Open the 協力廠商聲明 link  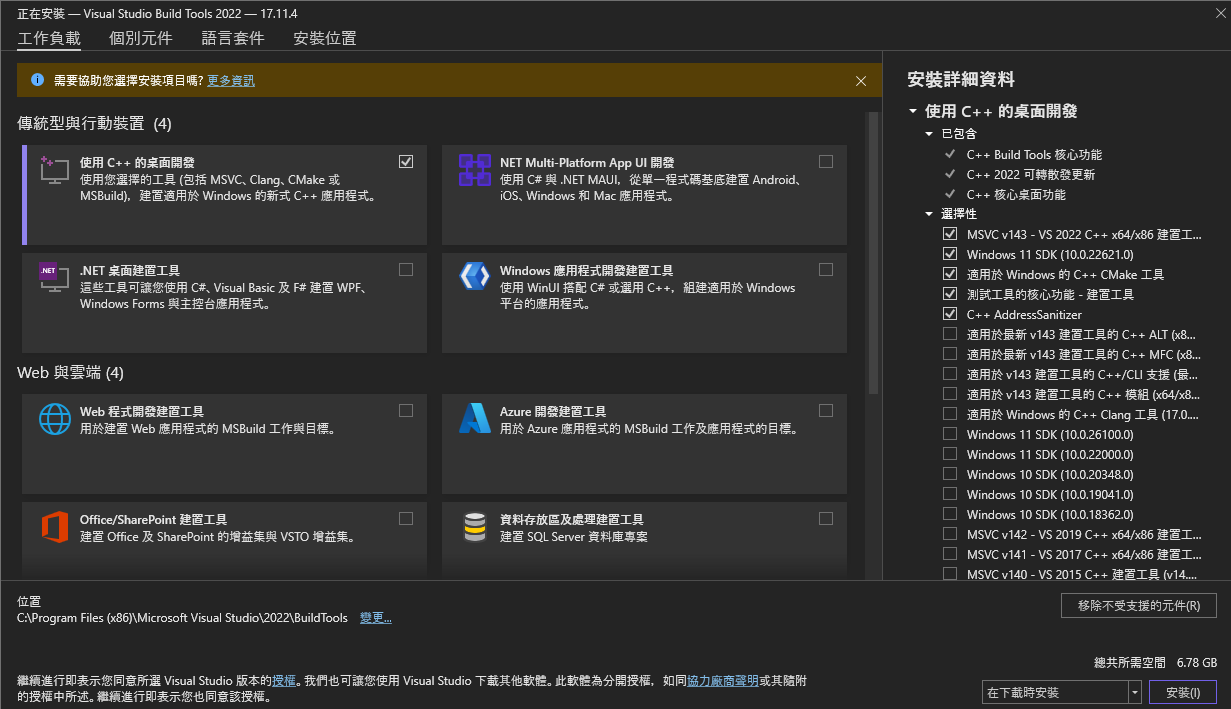tap(722, 680)
